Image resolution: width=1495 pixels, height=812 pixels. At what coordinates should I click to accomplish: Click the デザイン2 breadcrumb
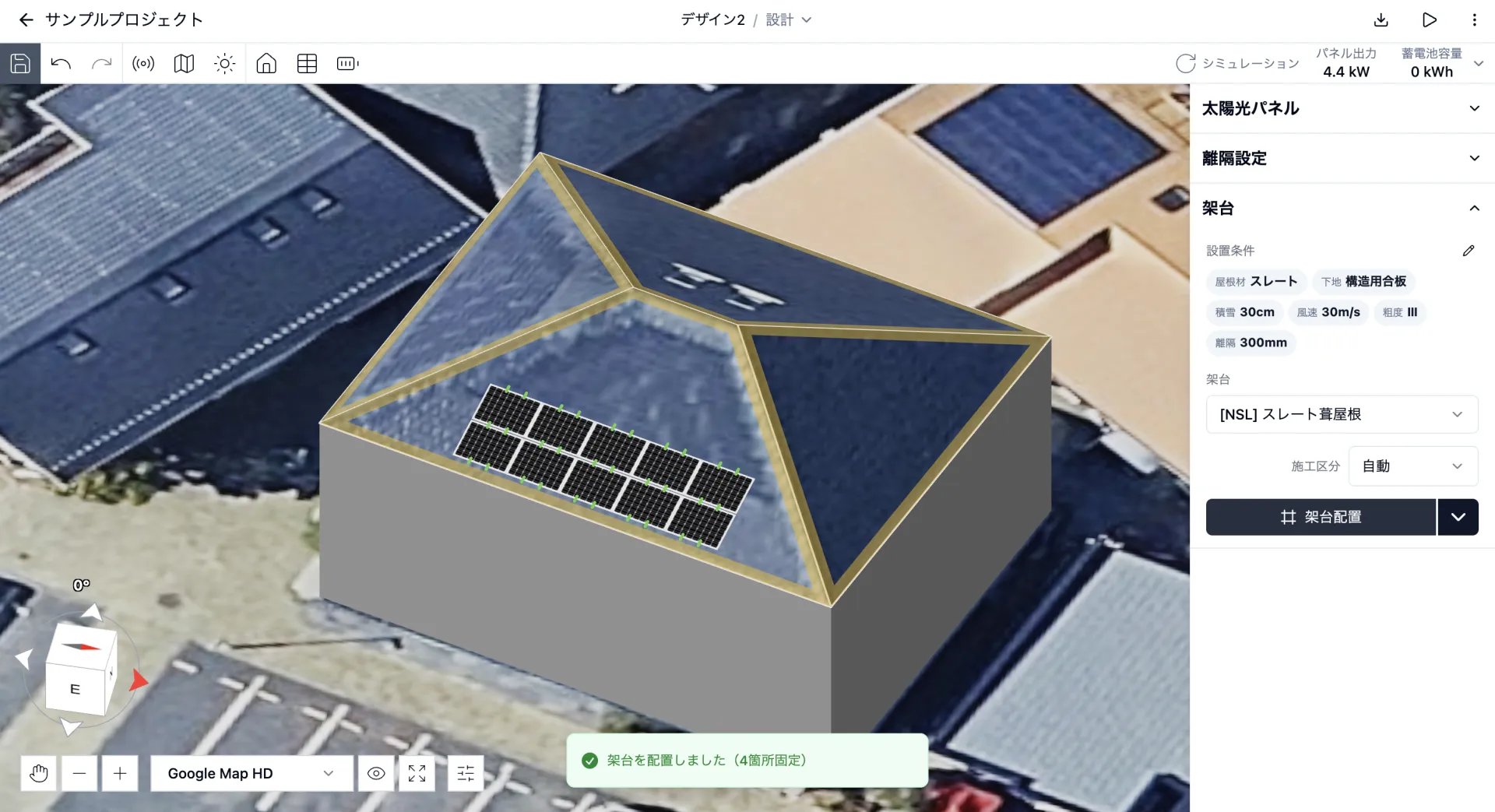tap(712, 19)
